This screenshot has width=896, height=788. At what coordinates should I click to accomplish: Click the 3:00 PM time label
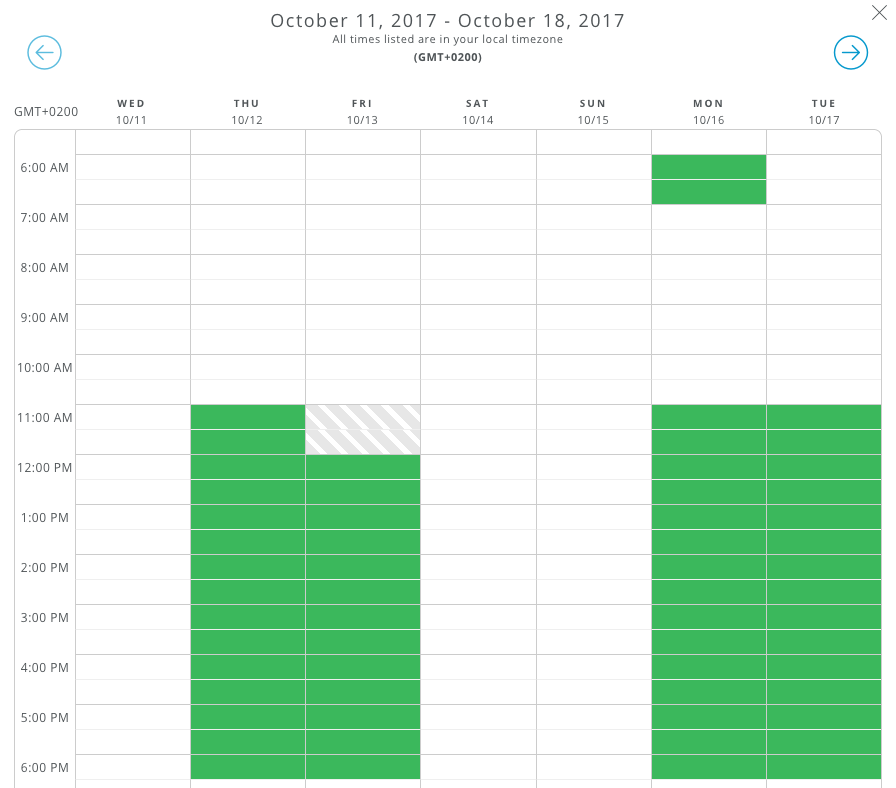pyautogui.click(x=45, y=618)
